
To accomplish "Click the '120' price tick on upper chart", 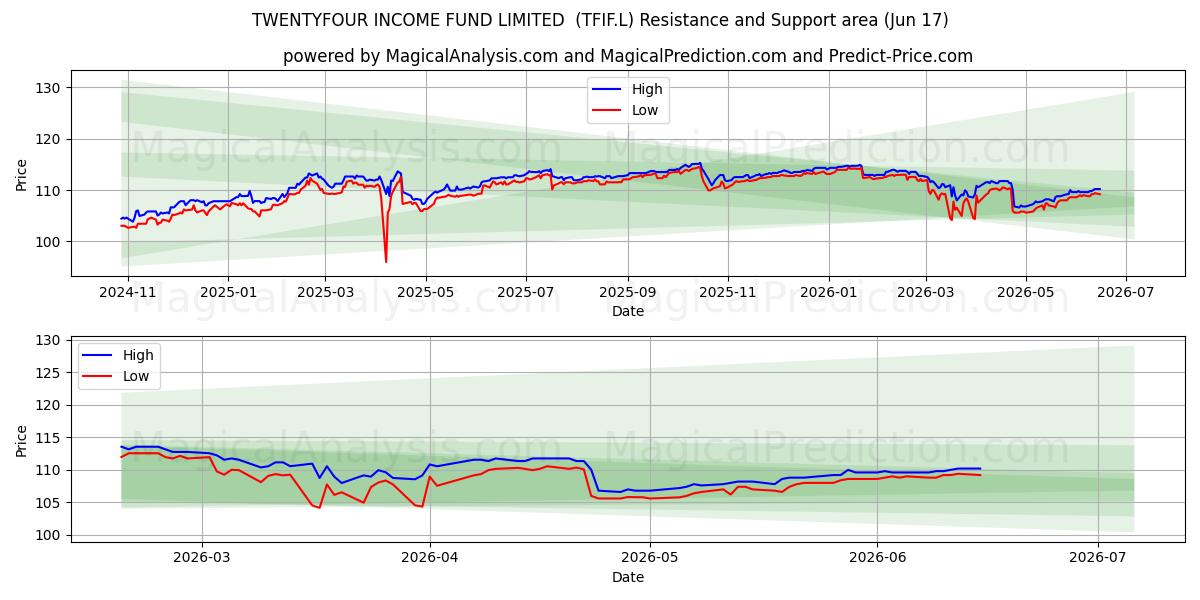I will tap(49, 139).
